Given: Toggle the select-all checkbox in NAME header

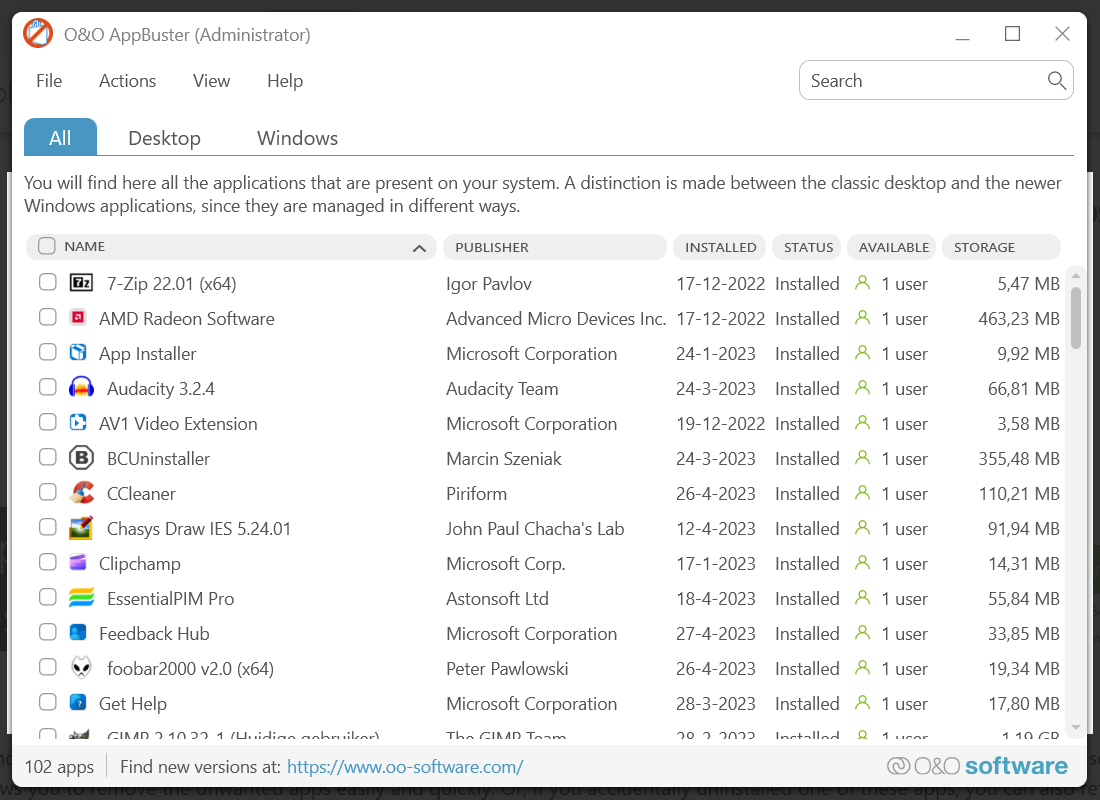Looking at the screenshot, I should (47, 246).
